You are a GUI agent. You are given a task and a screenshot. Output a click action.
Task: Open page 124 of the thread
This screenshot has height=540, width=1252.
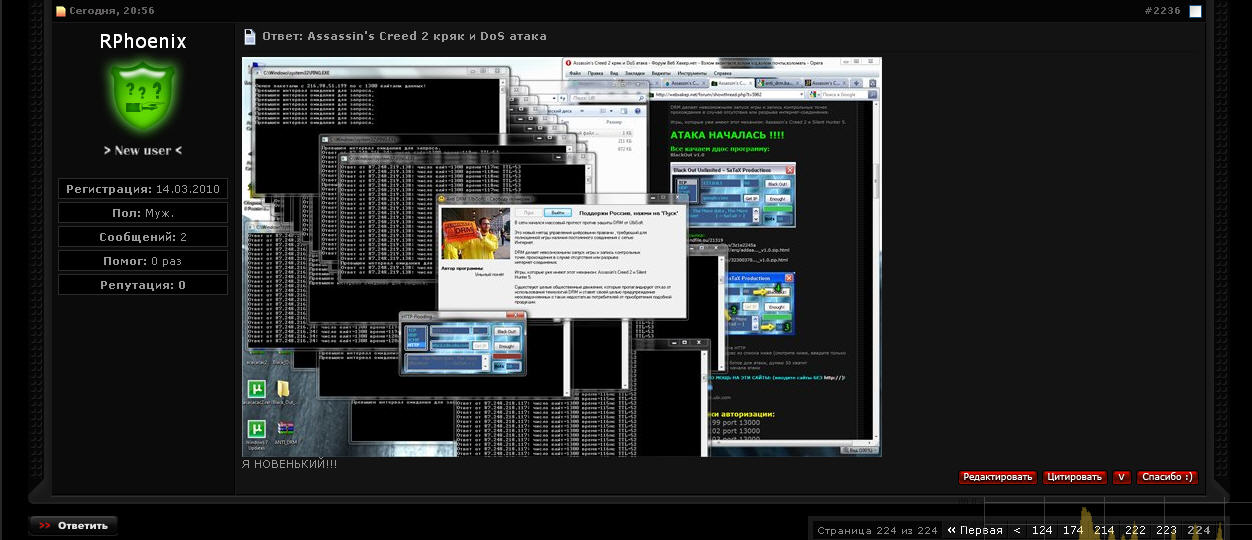(x=1042, y=530)
